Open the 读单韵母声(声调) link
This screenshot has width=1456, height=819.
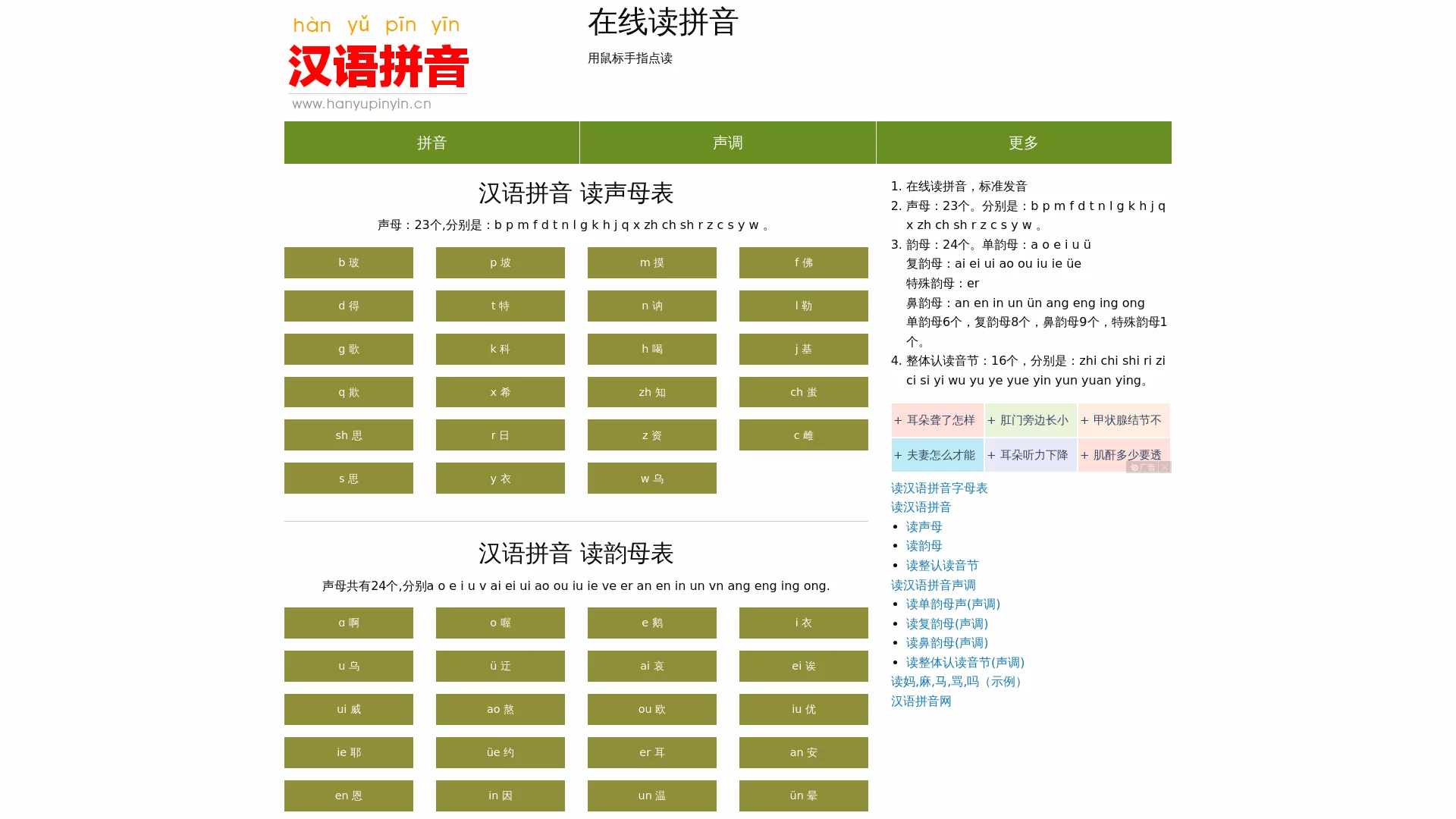952,604
